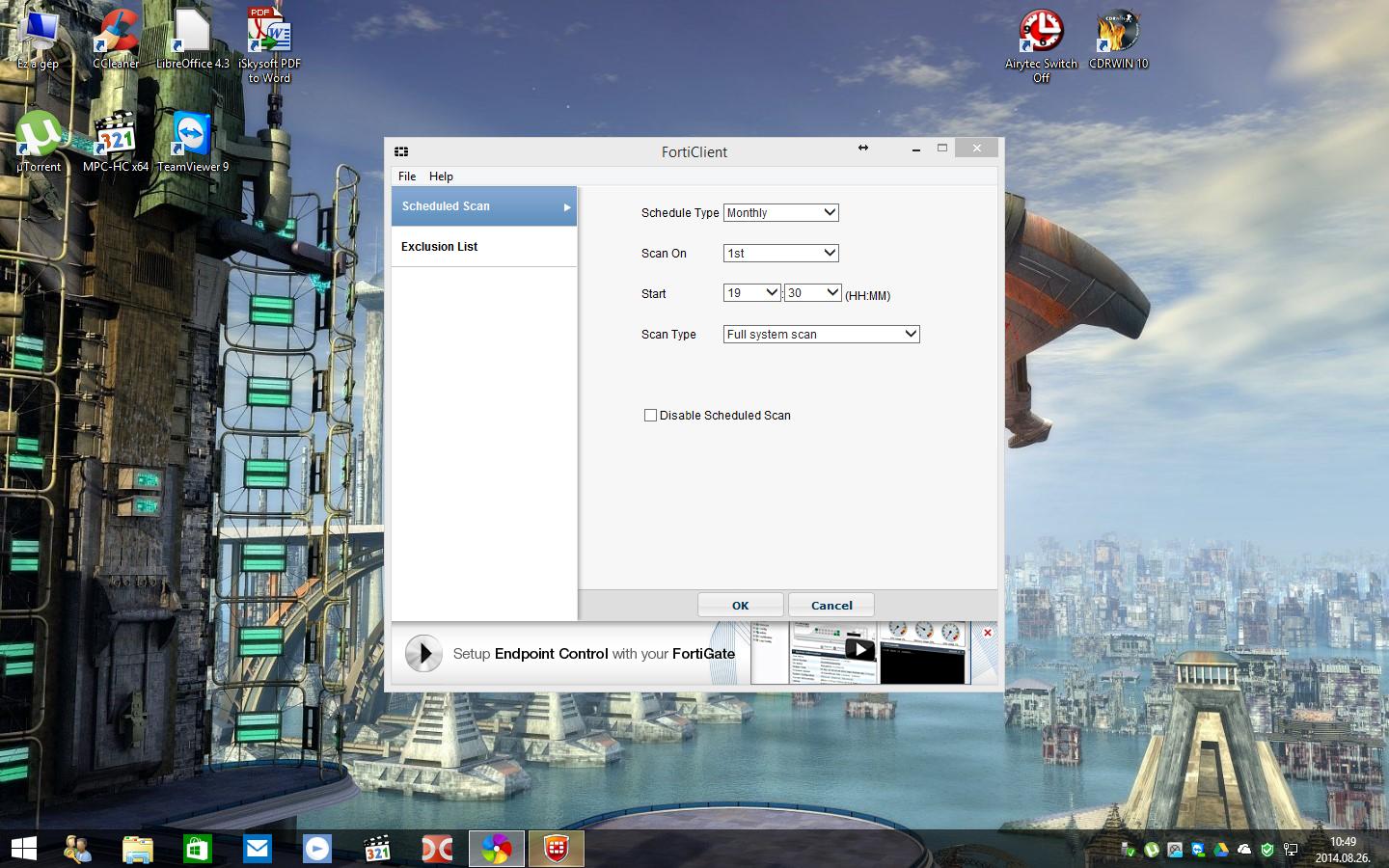Open the Schedule Type dropdown
Image resolution: width=1389 pixels, height=868 pixels.
tap(781, 212)
